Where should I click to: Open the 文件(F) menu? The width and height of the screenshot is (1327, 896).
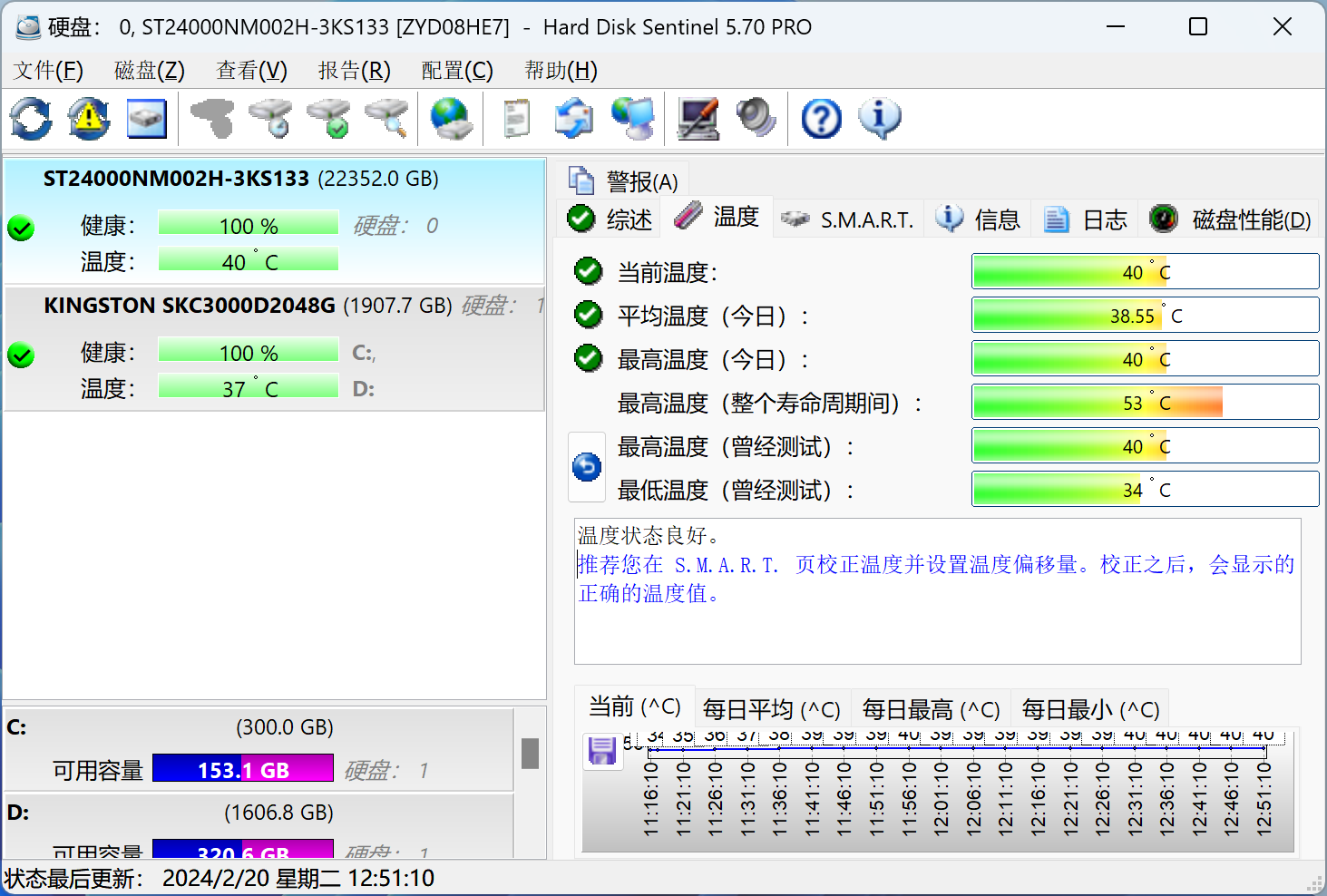(x=48, y=71)
